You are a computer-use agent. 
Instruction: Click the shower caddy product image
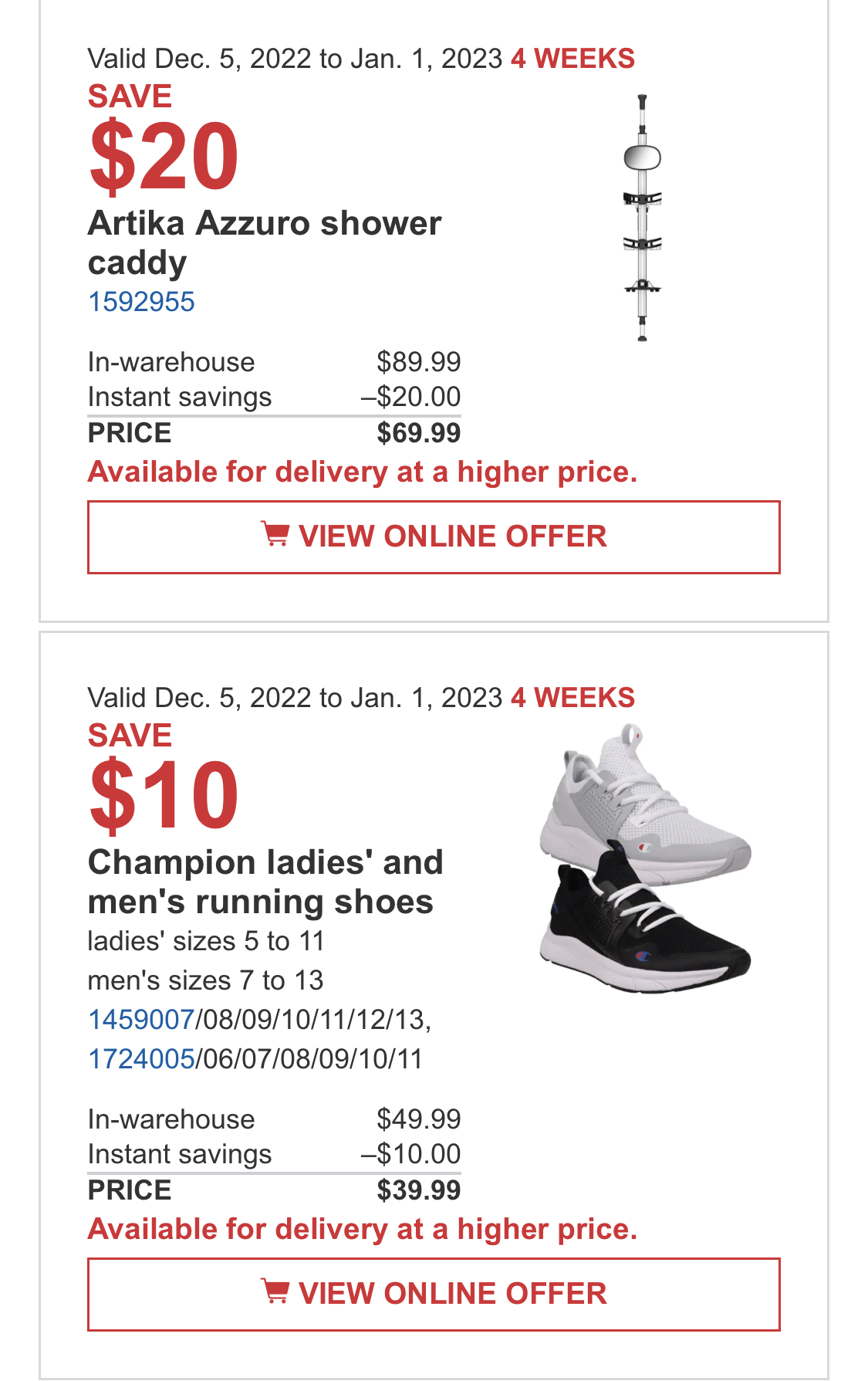tap(642, 218)
